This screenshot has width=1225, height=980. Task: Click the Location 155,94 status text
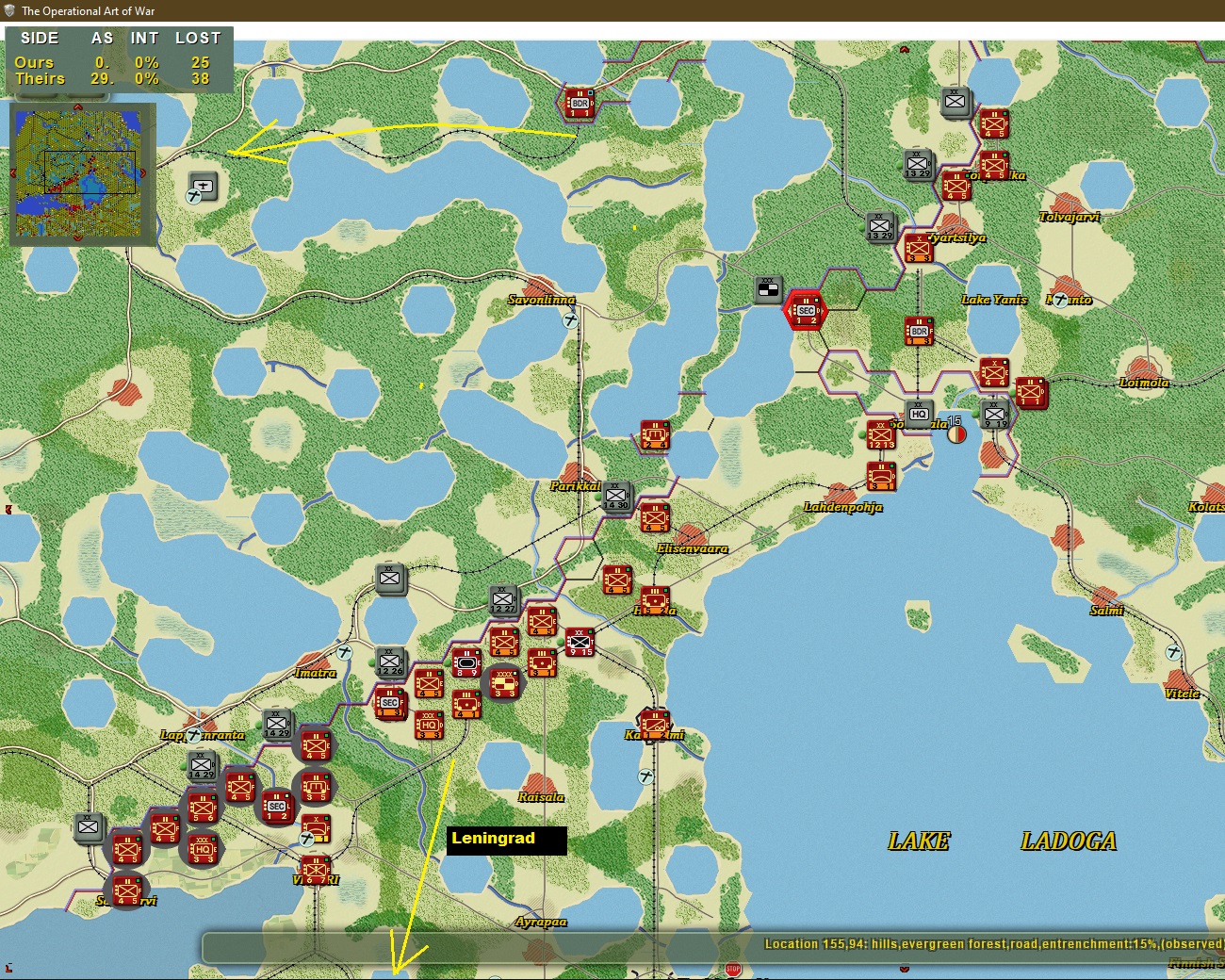pyautogui.click(x=993, y=943)
